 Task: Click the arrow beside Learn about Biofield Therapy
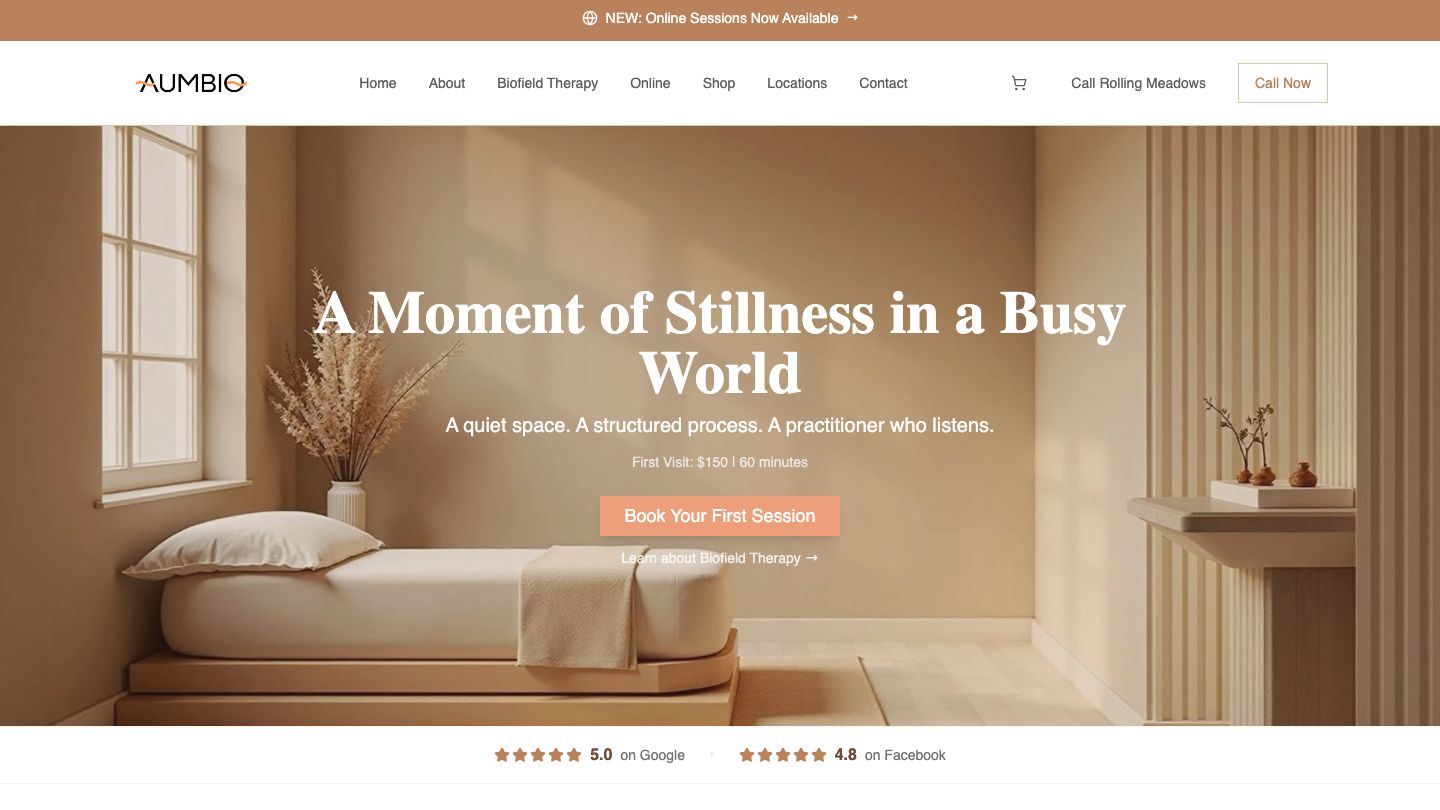(x=812, y=558)
